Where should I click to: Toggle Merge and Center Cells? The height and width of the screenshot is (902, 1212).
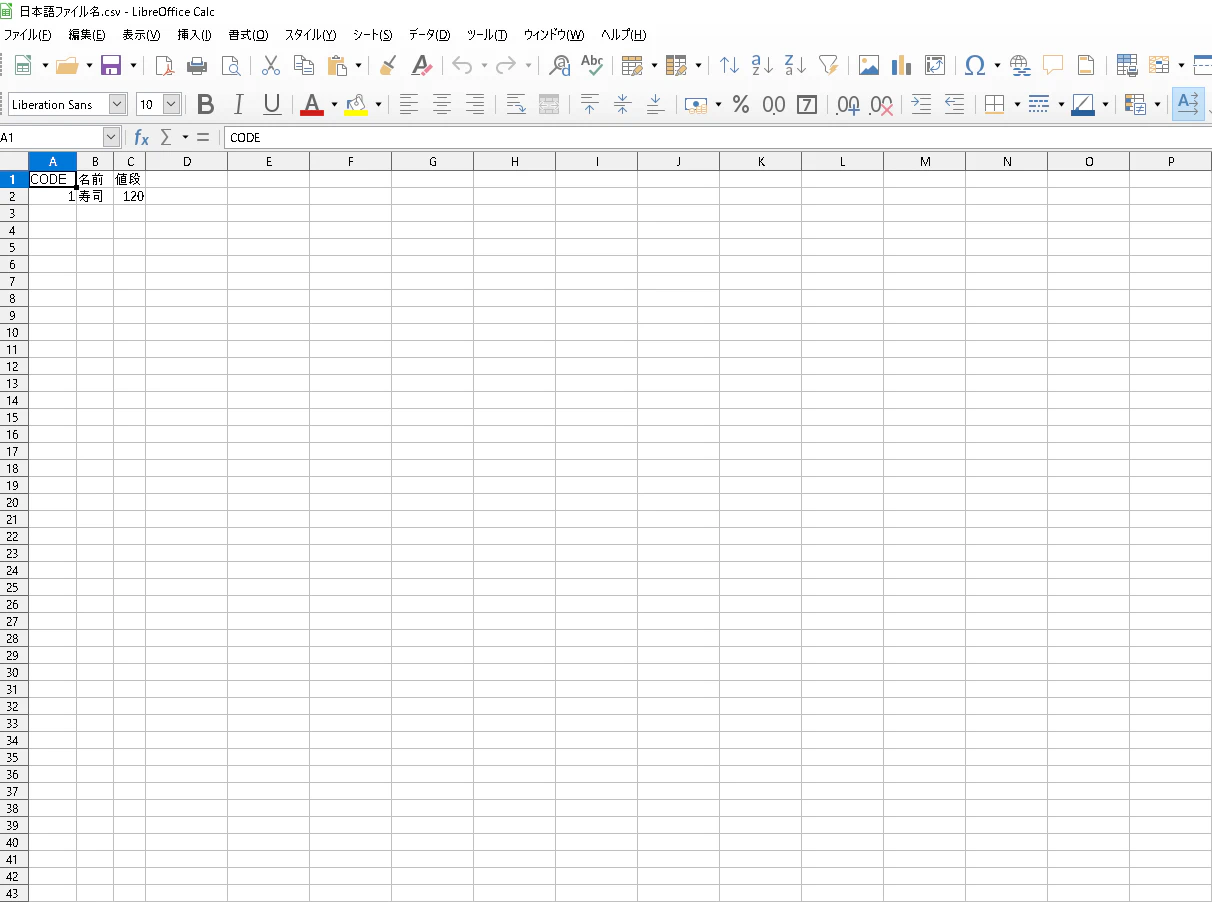(x=549, y=104)
